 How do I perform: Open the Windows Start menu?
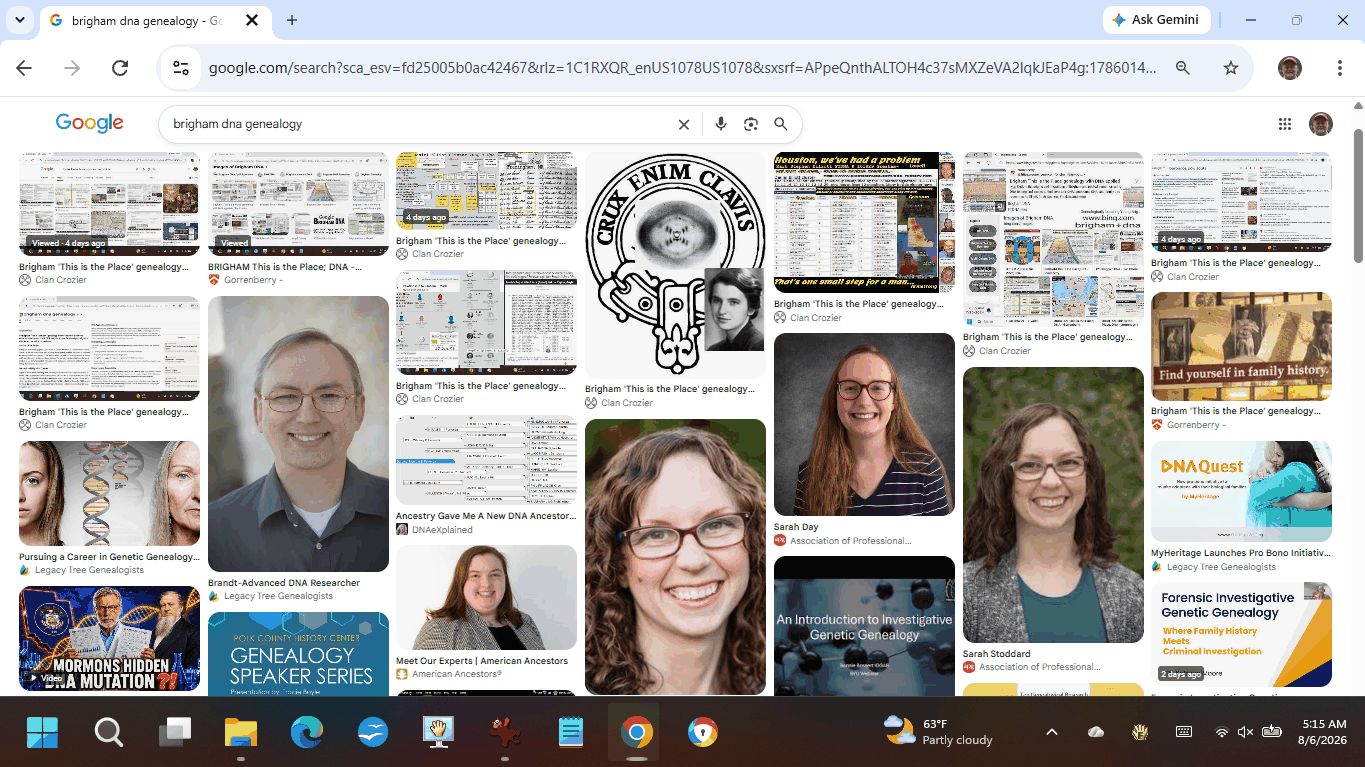click(x=43, y=733)
